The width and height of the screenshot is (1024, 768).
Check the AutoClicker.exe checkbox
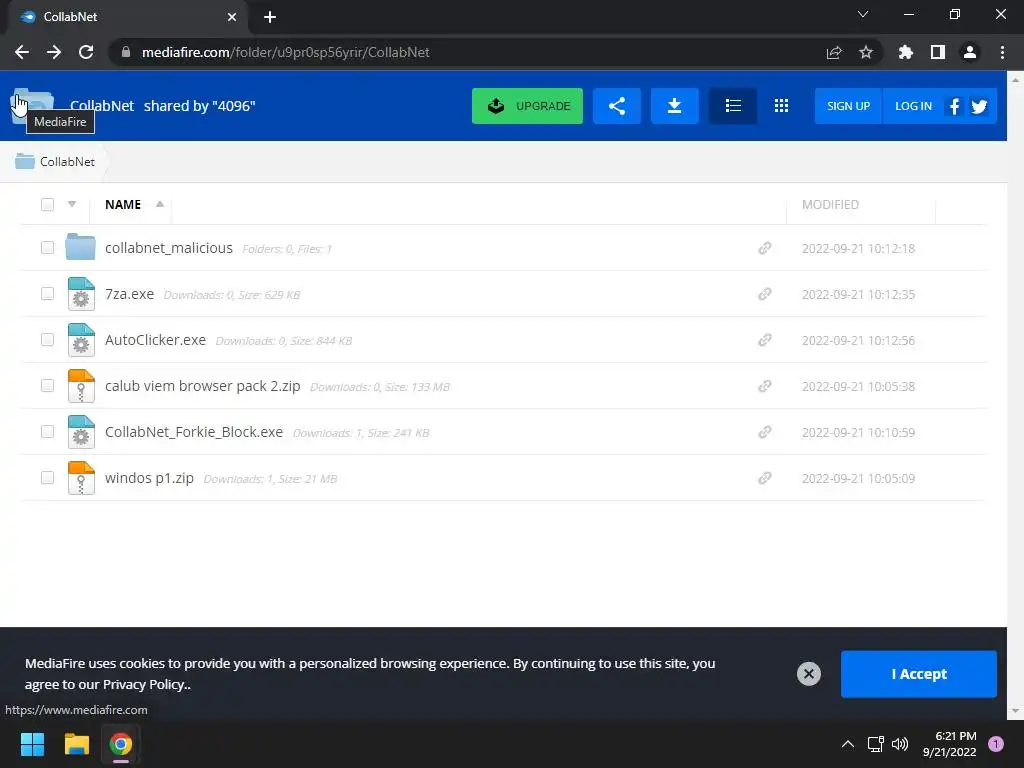click(47, 340)
